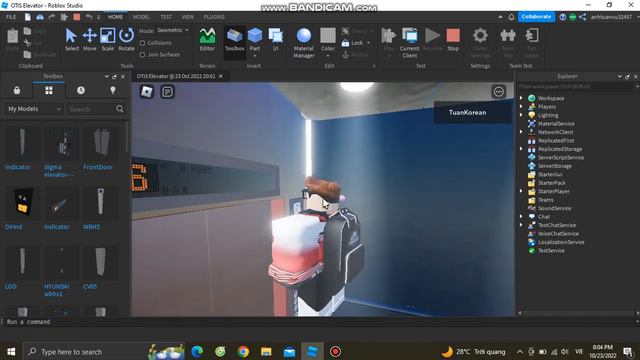This screenshot has width=640, height=360.
Task: Open File Explorer from taskbar
Action: 266,351
